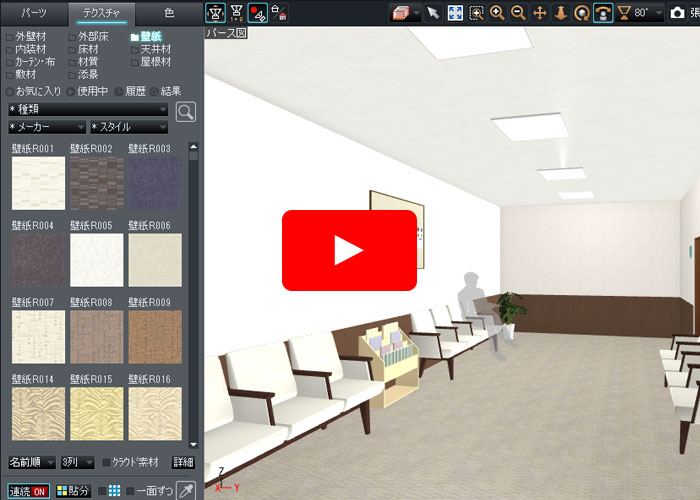Click the fit-to-view expand icon
This screenshot has width=700, height=500.
pos(455,13)
